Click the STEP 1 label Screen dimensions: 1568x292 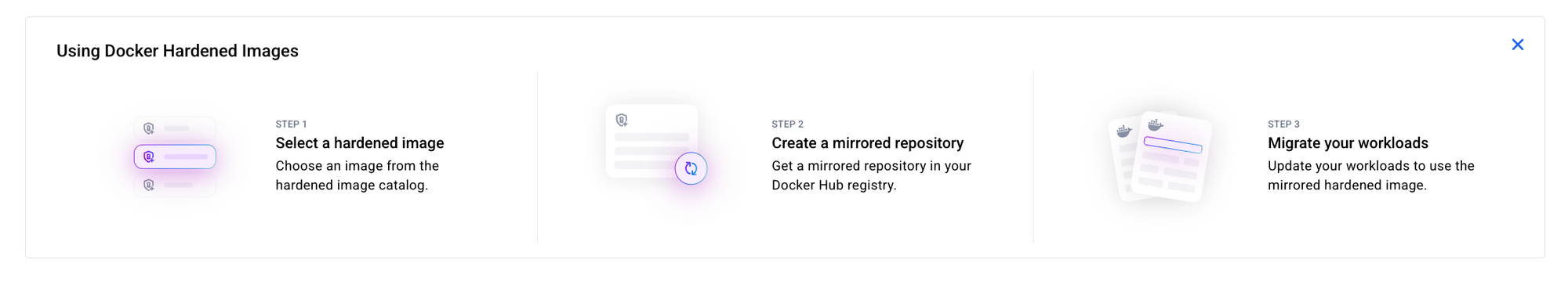(x=291, y=124)
